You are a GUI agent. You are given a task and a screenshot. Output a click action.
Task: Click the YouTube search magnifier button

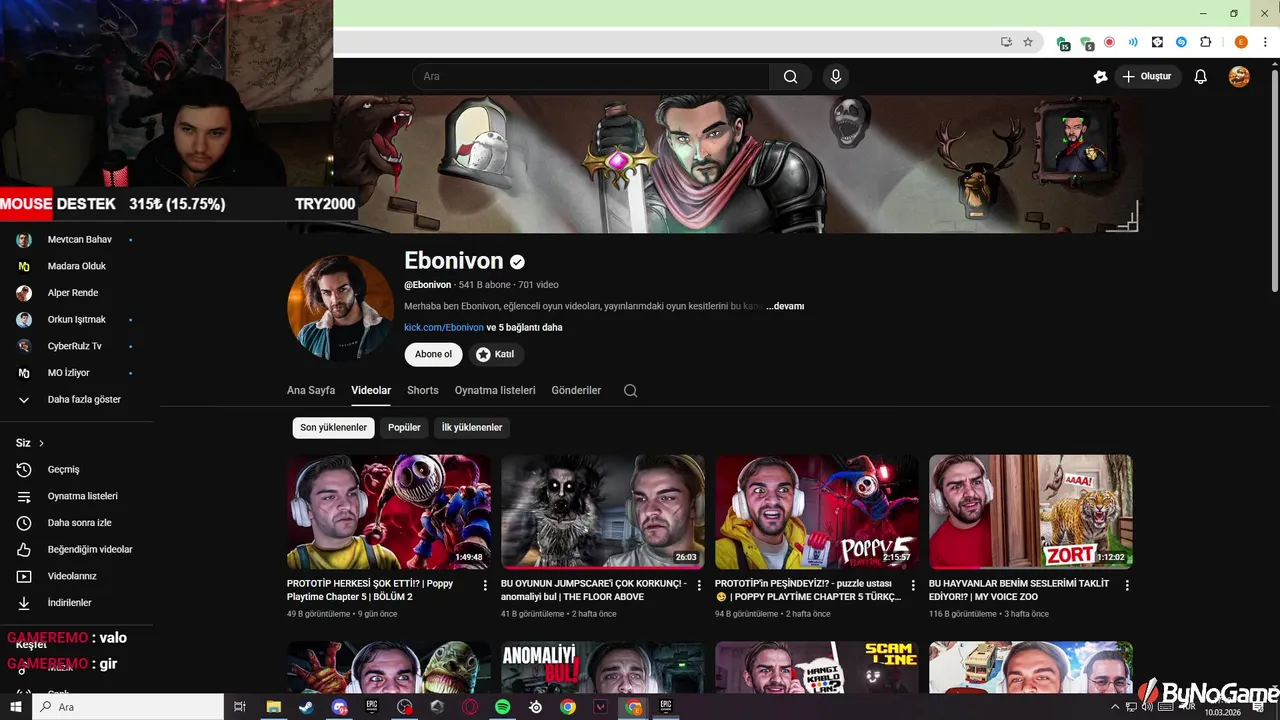[x=790, y=77]
